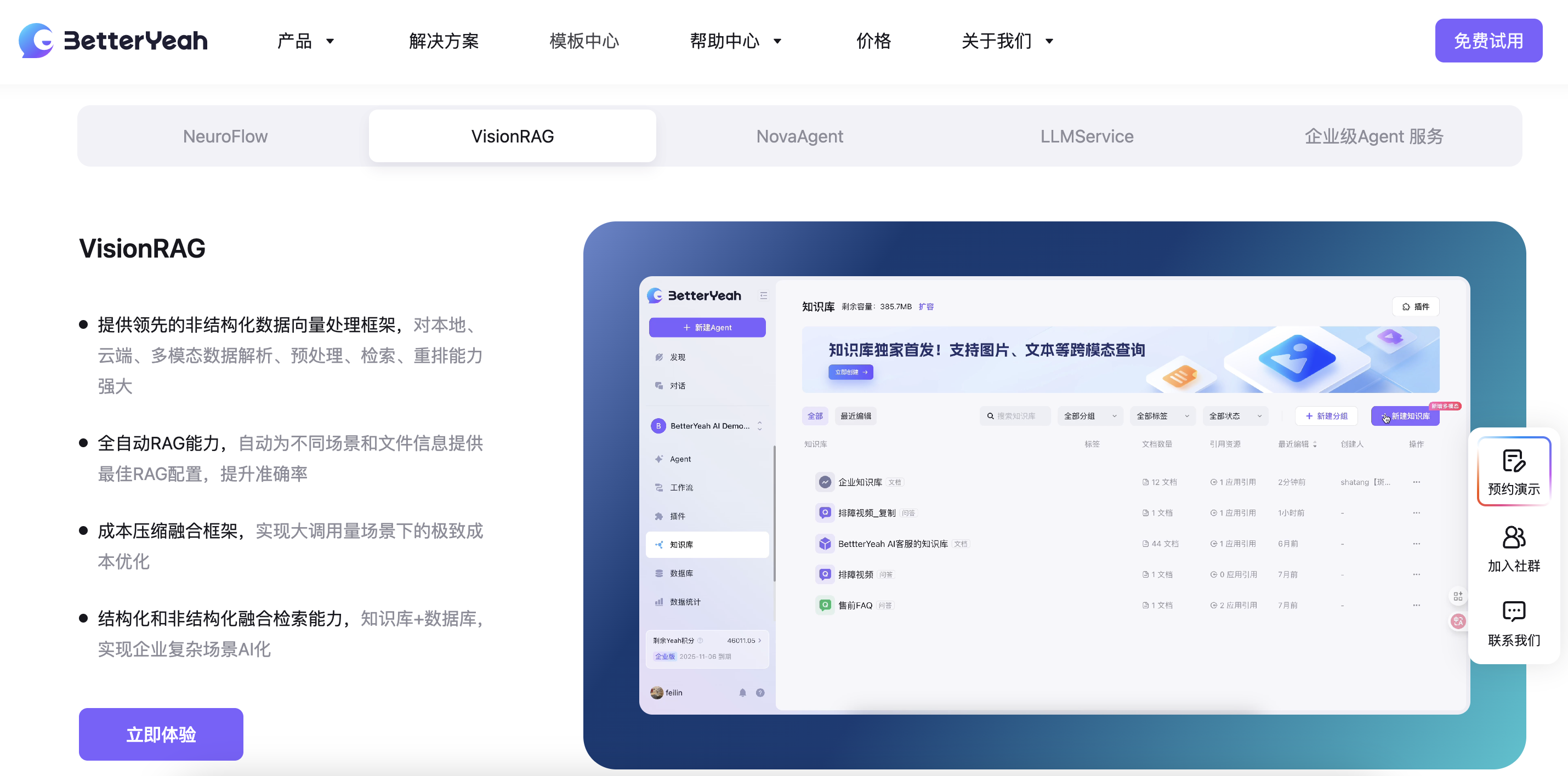Expand the 产品 dropdown menu
Screen dimensions: 1568x776
click(305, 41)
